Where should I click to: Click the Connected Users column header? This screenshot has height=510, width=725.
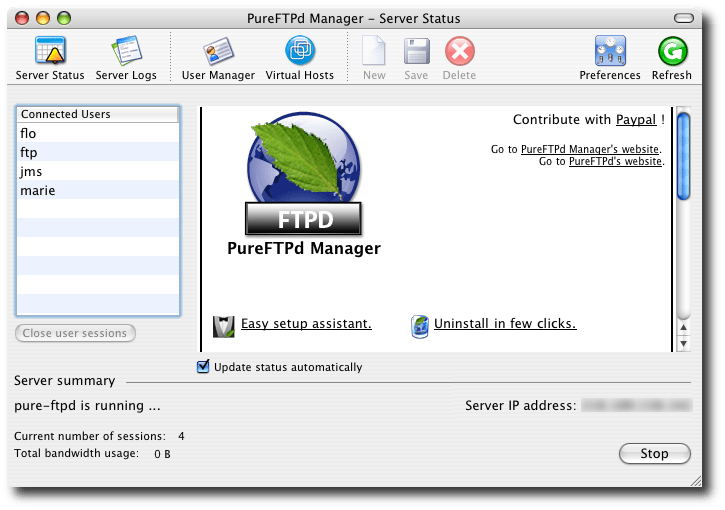pos(98,114)
